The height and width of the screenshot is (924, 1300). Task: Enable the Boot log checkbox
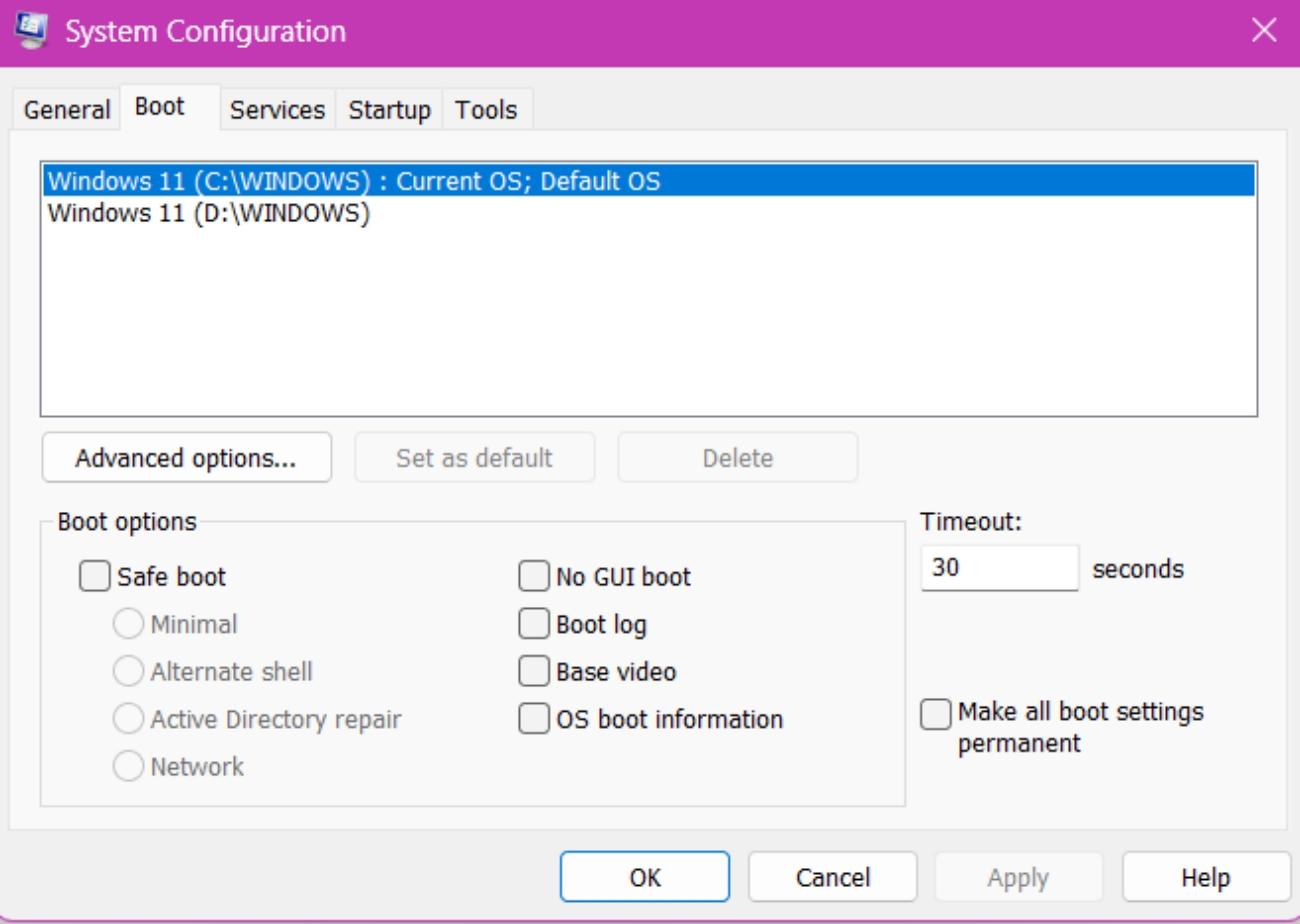[534, 624]
